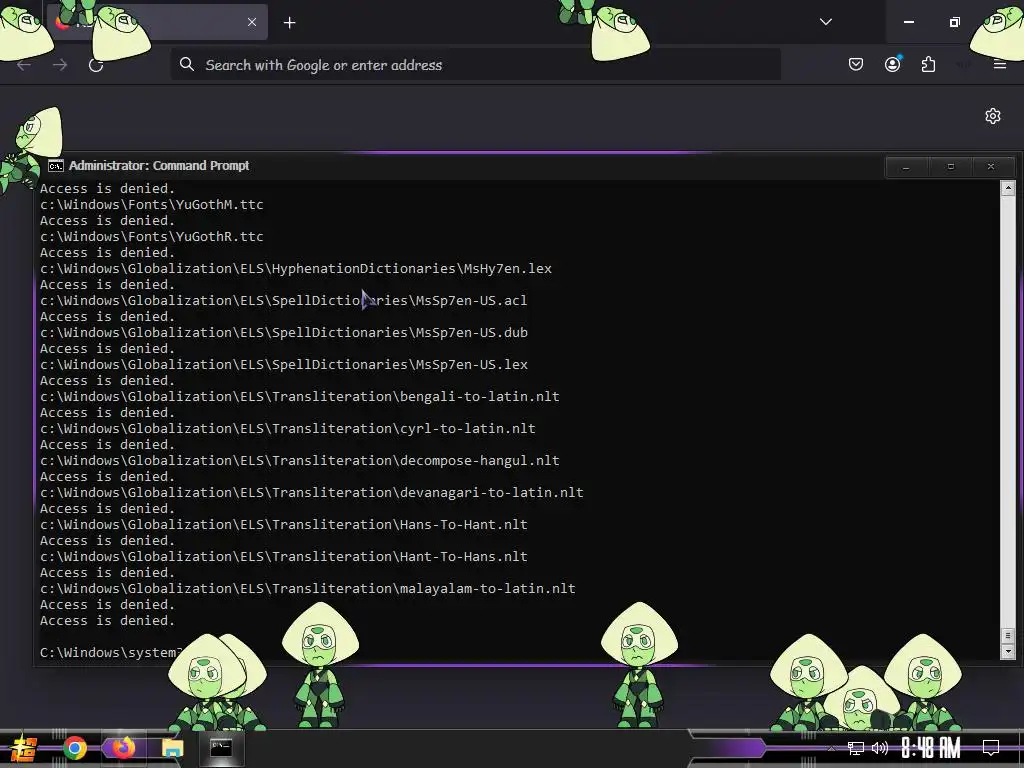The height and width of the screenshot is (768, 1024).
Task: Launch Google Chrome from the taskbar
Action: [74, 748]
